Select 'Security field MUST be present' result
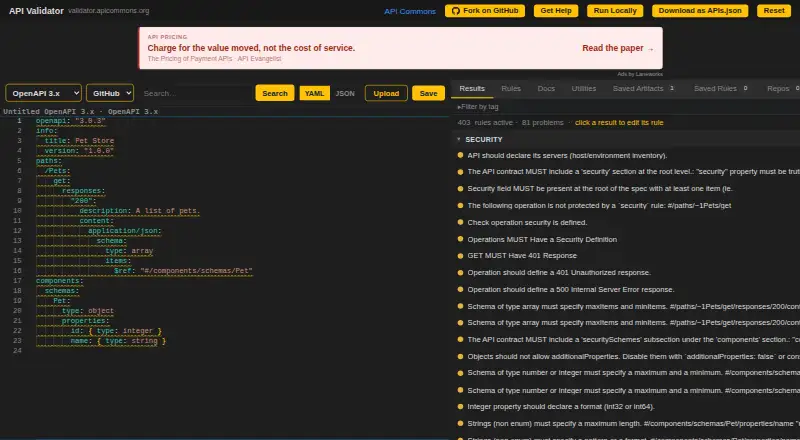Image resolution: width=800 pixels, height=440 pixels. click(x=600, y=188)
